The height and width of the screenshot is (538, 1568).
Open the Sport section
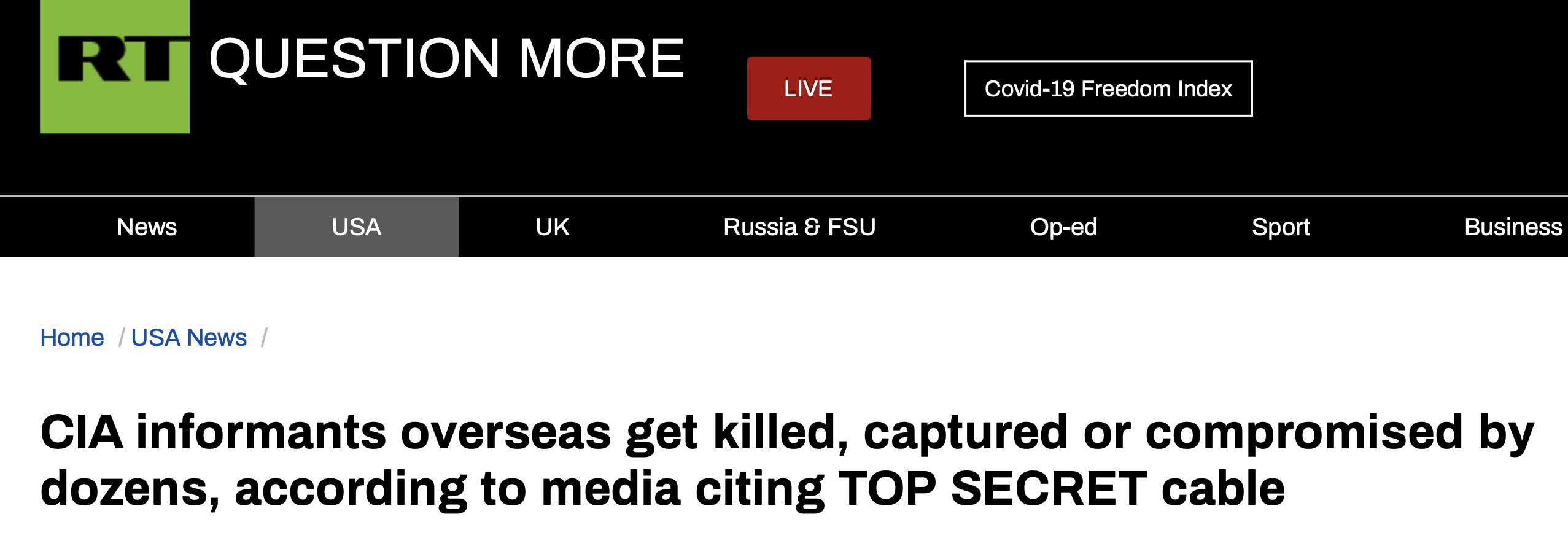[x=1281, y=227]
